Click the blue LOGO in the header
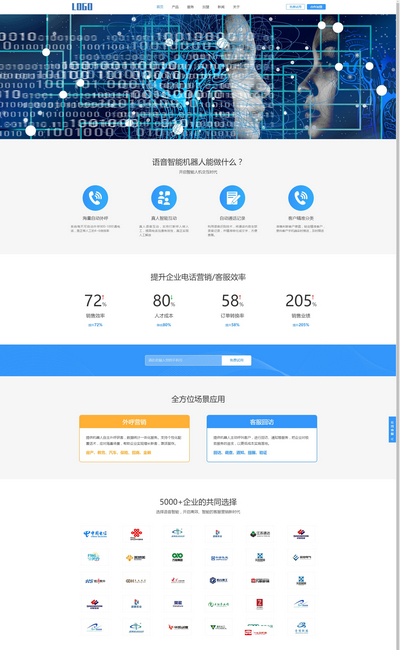Viewport: 400px width, 650px height. tap(82, 7)
